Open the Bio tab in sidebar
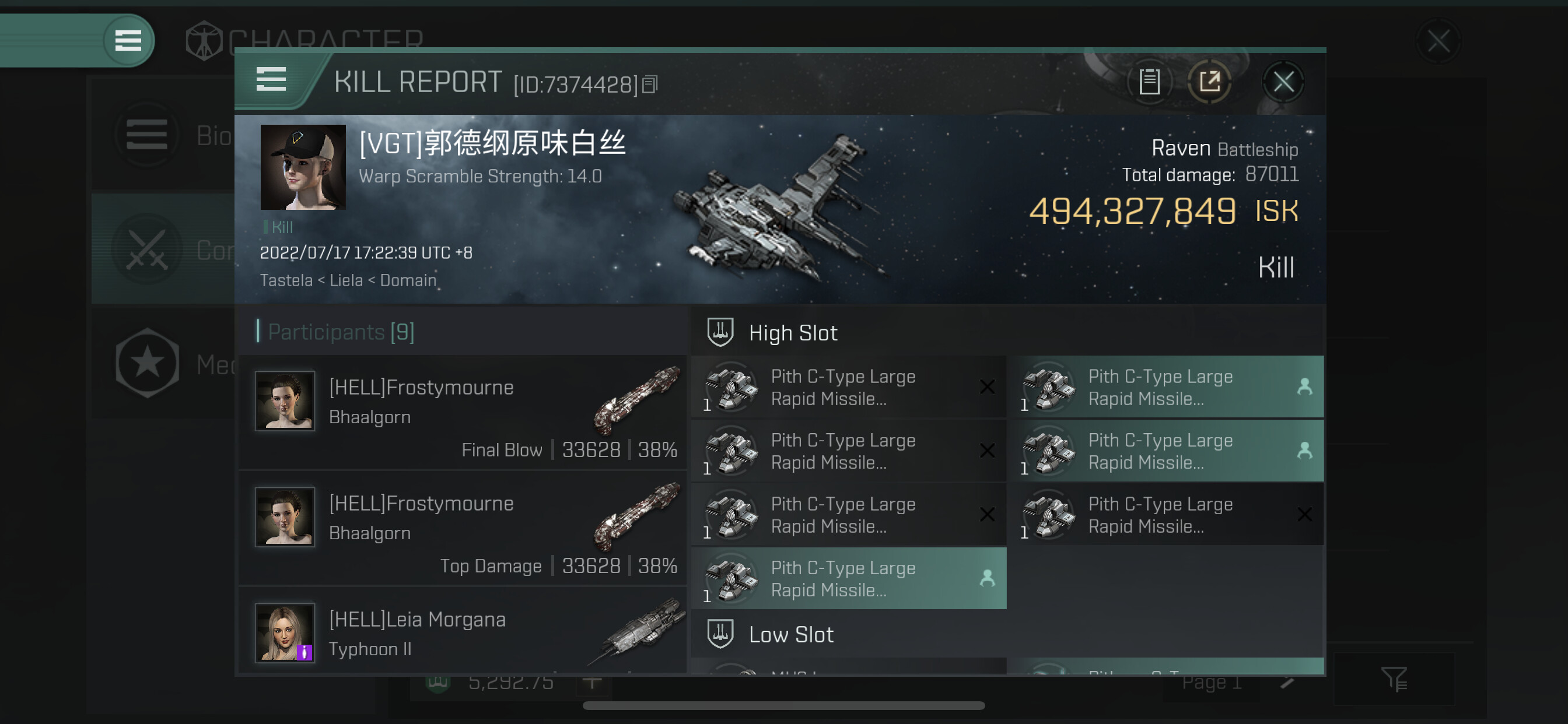This screenshot has height=724, width=1568. tap(163, 134)
